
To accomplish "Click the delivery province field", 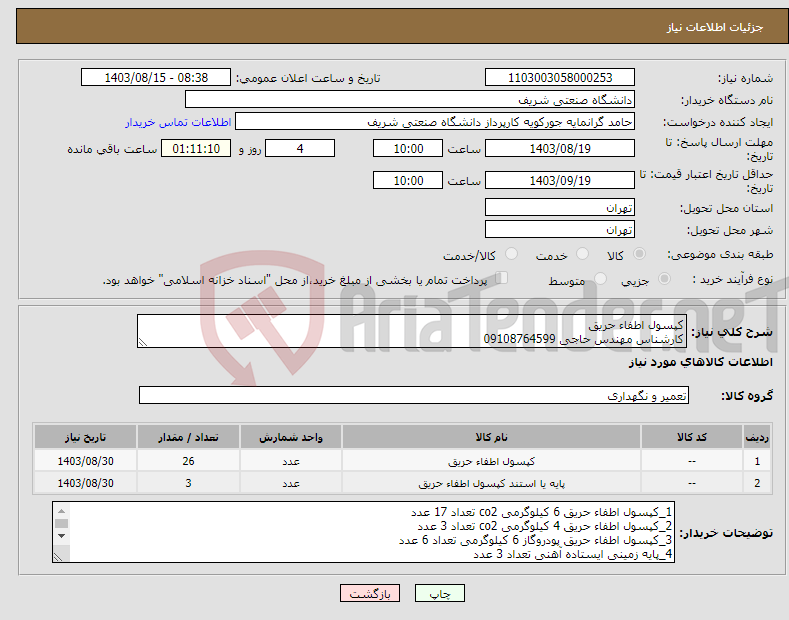I will click(560, 207).
